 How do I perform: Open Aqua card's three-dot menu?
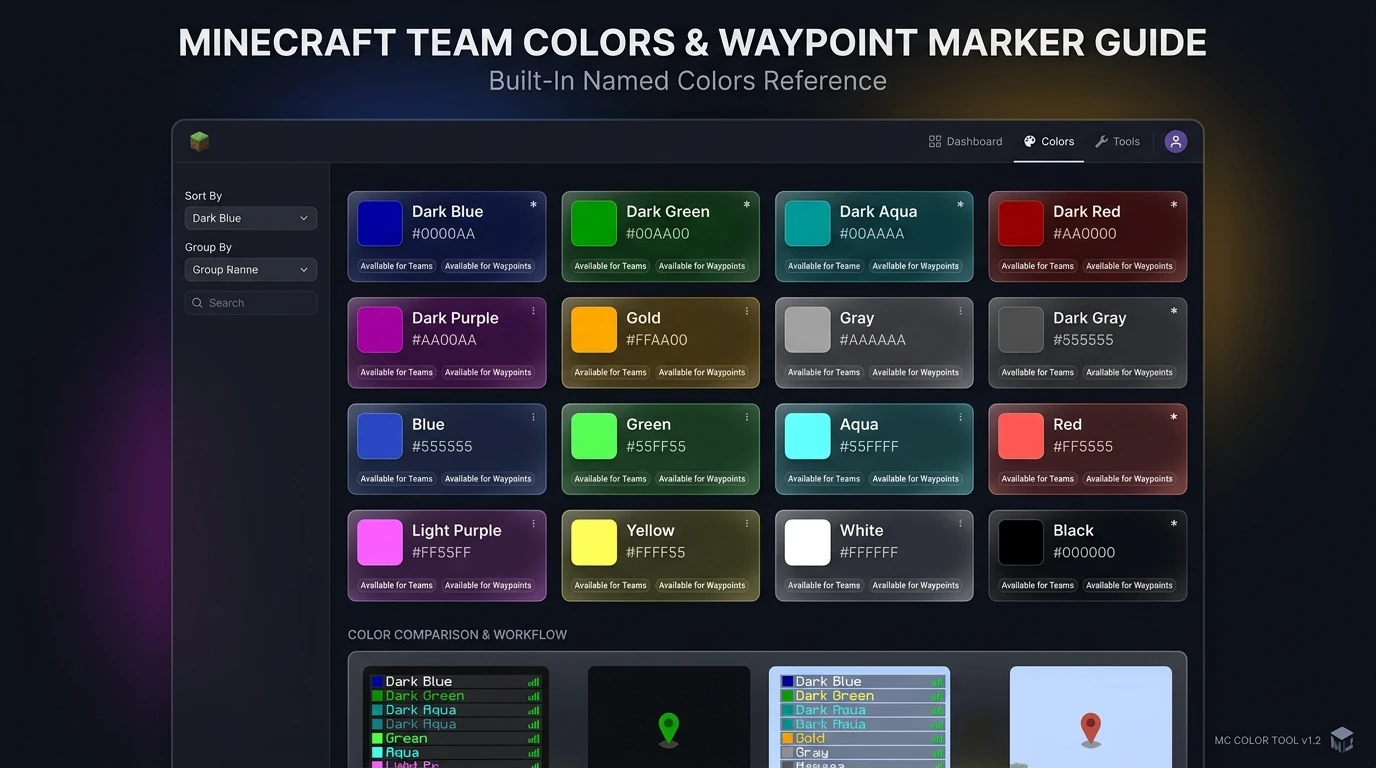coord(960,417)
